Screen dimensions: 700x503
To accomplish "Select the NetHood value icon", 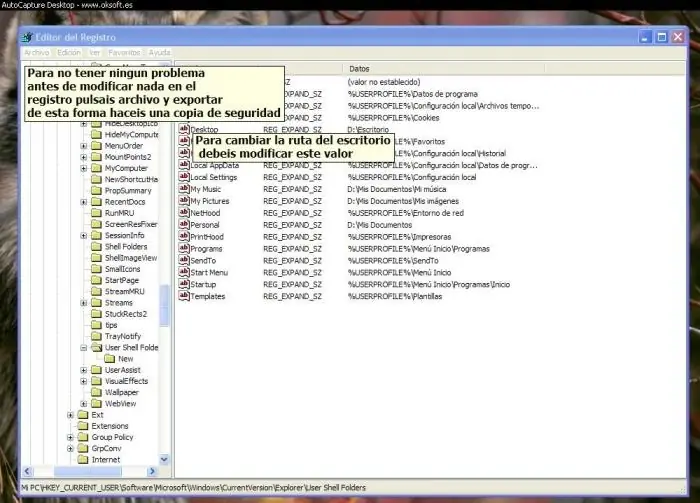I will click(x=184, y=212).
